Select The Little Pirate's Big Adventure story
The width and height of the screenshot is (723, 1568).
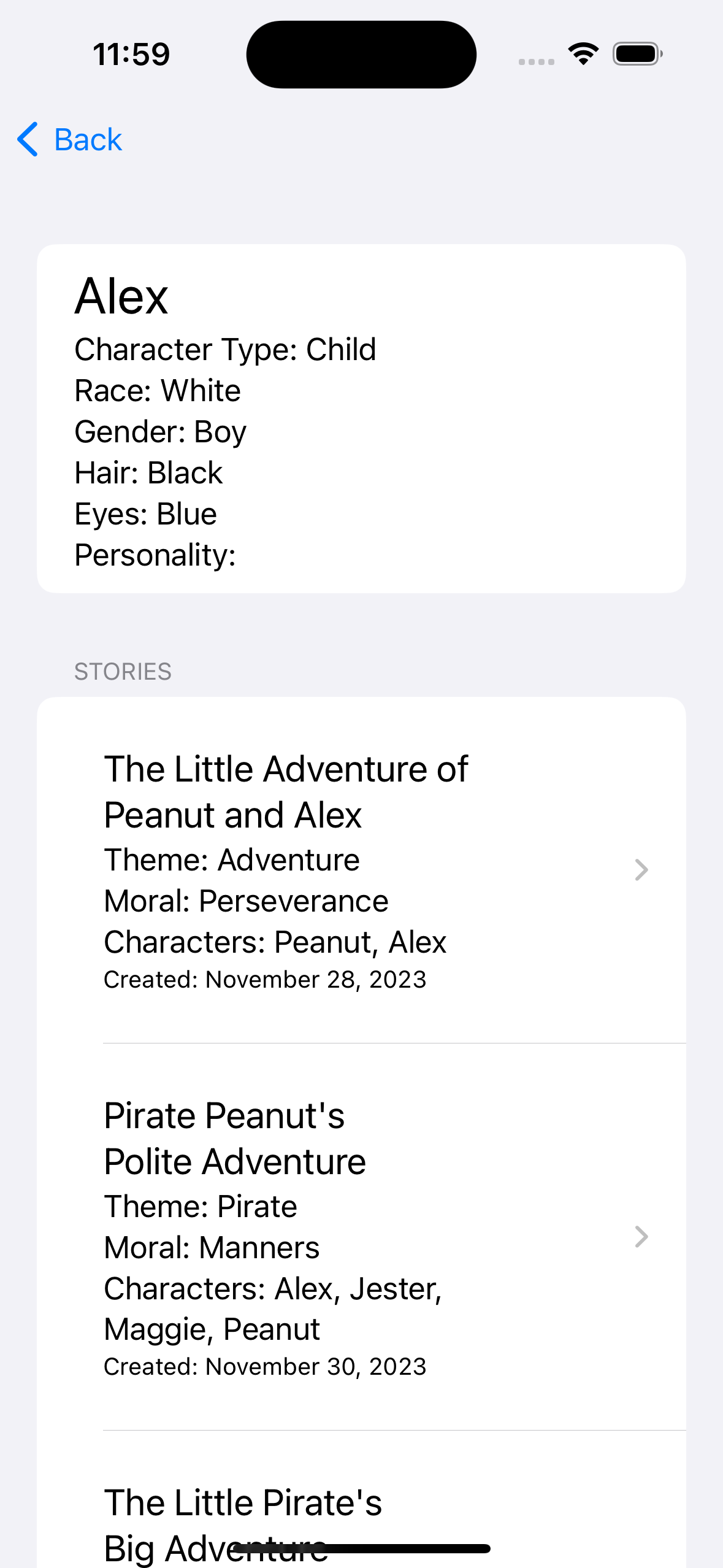pos(243,1515)
